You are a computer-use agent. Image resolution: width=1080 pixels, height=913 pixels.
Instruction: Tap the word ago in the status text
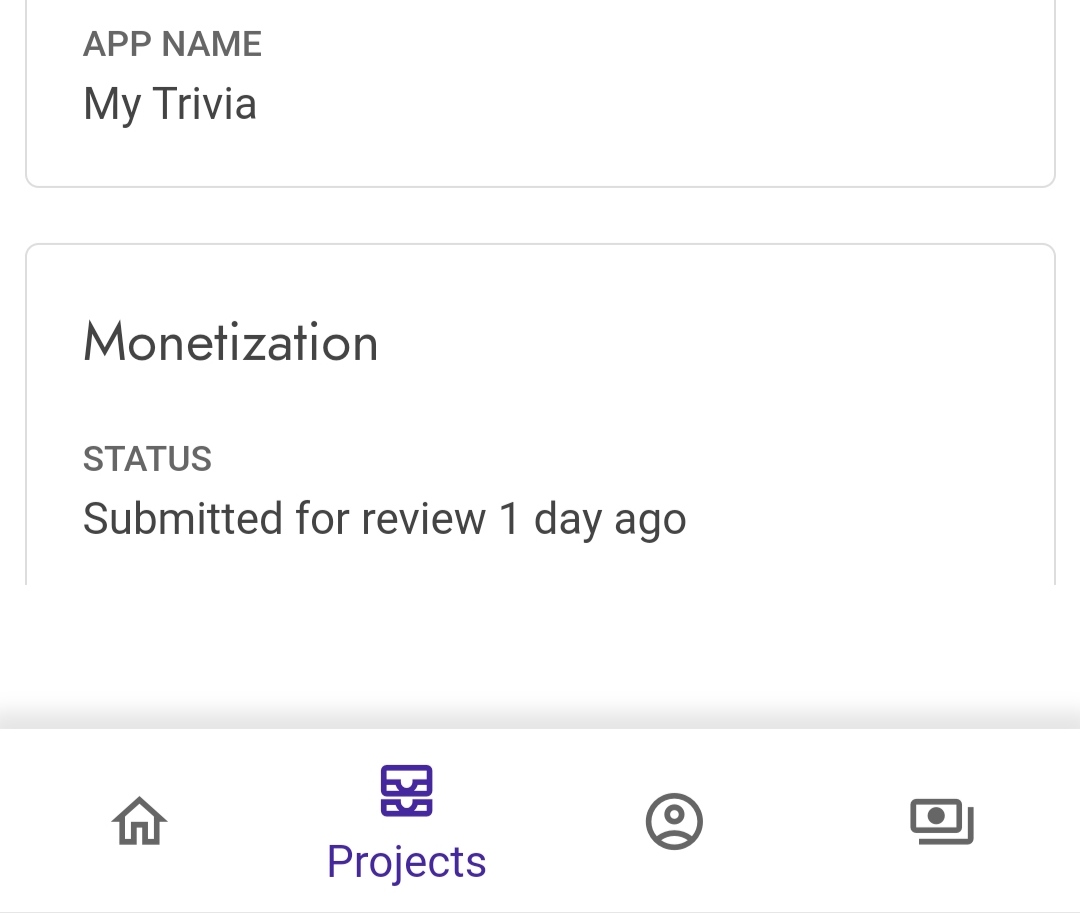(x=650, y=519)
